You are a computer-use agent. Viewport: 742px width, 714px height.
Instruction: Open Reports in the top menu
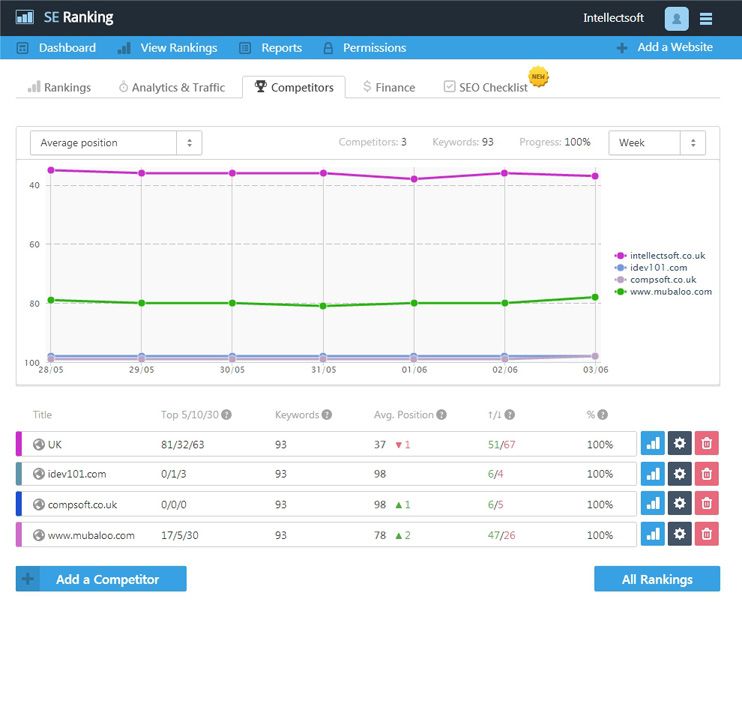(x=271, y=48)
